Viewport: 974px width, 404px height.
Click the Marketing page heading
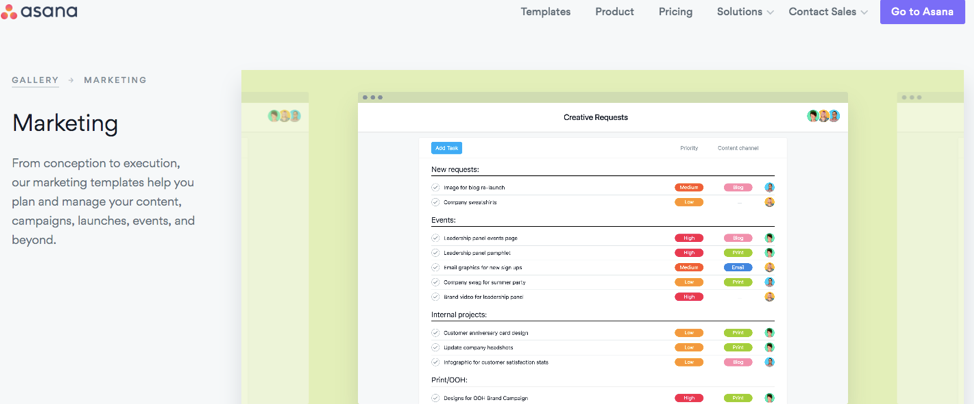coord(65,123)
